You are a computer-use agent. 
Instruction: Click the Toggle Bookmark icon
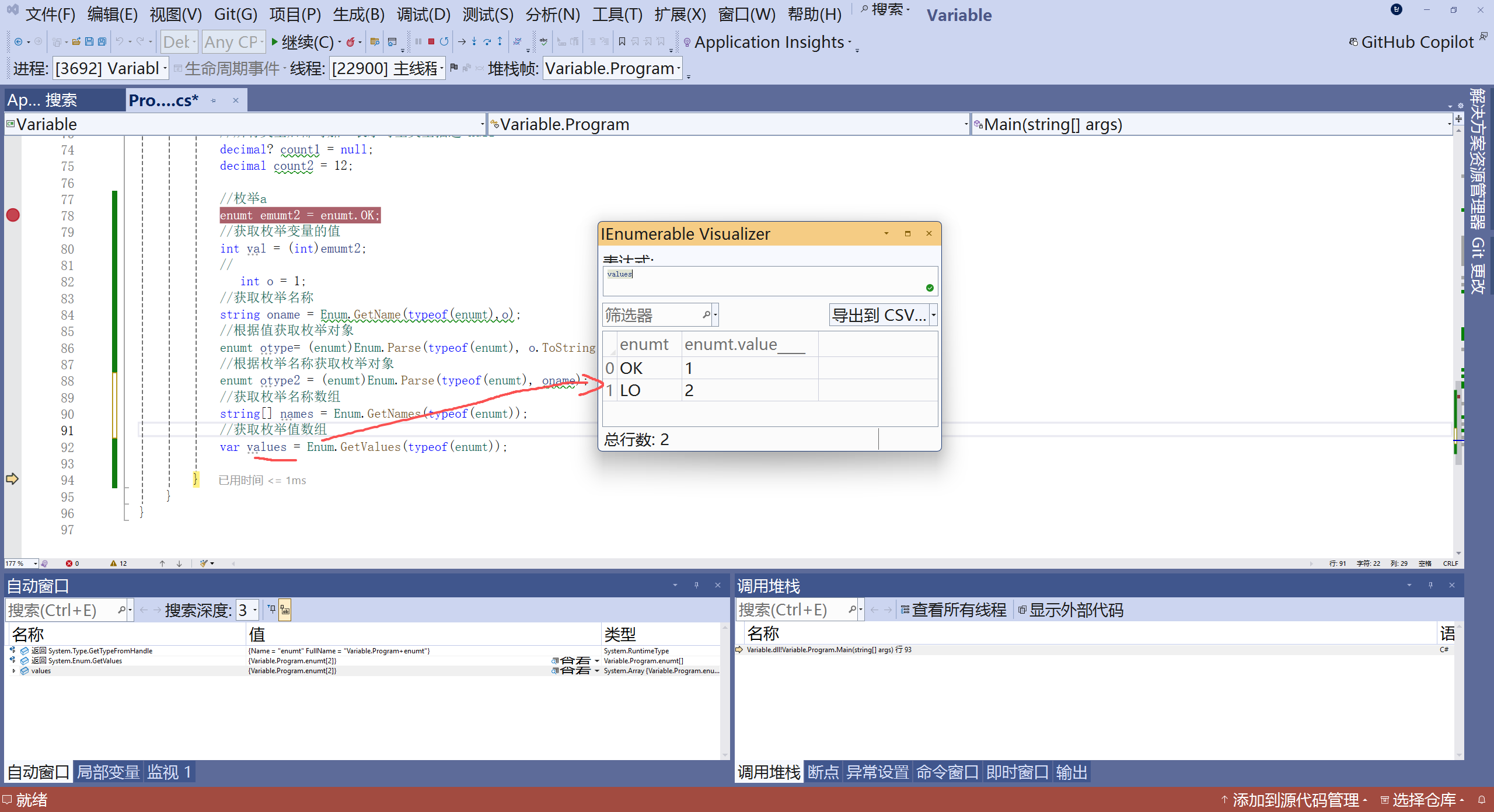tap(622, 42)
